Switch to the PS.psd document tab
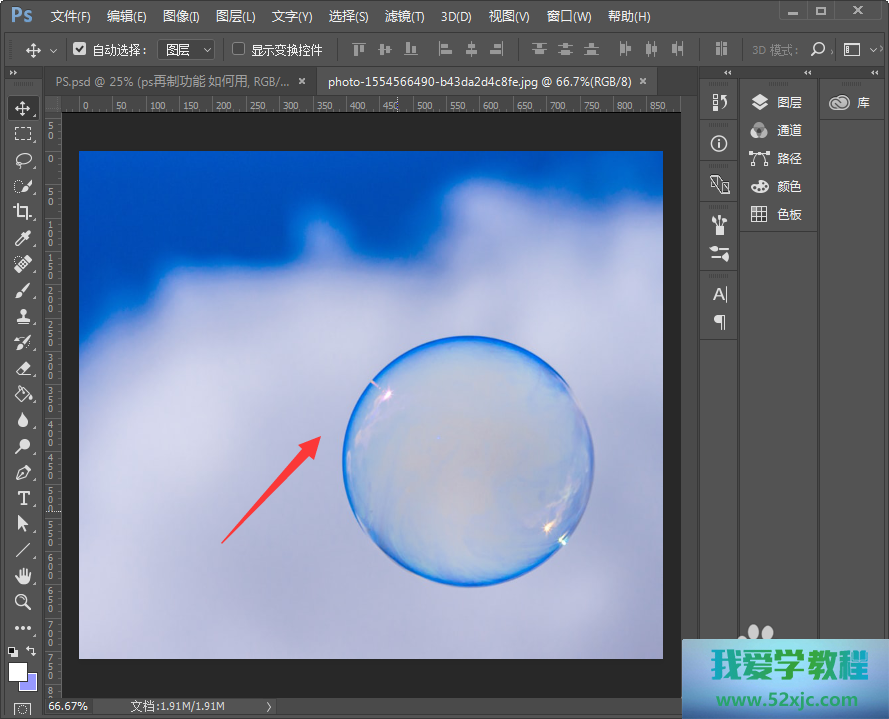Image resolution: width=889 pixels, height=719 pixels. point(172,82)
